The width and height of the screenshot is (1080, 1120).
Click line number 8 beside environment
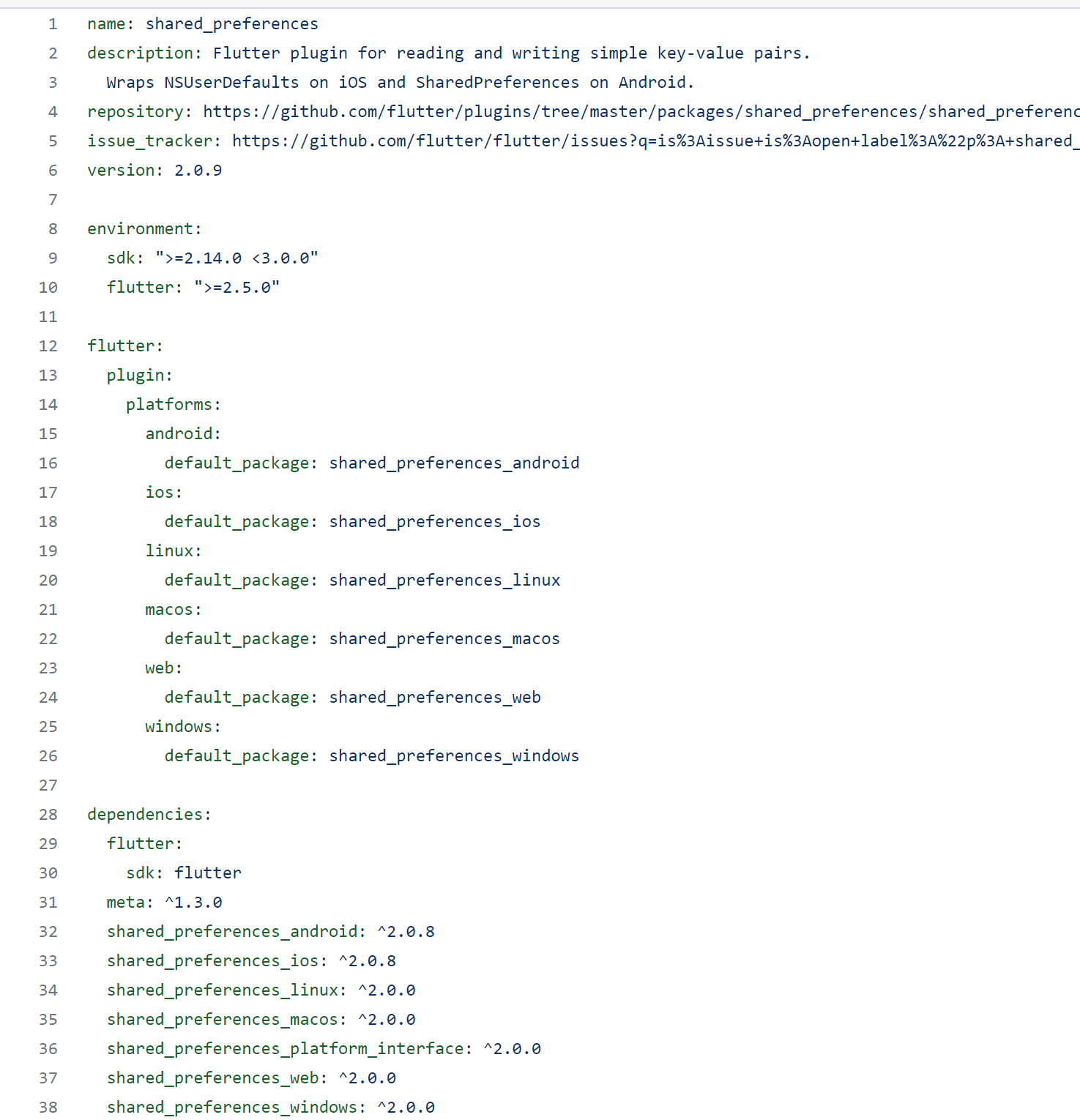pos(53,229)
